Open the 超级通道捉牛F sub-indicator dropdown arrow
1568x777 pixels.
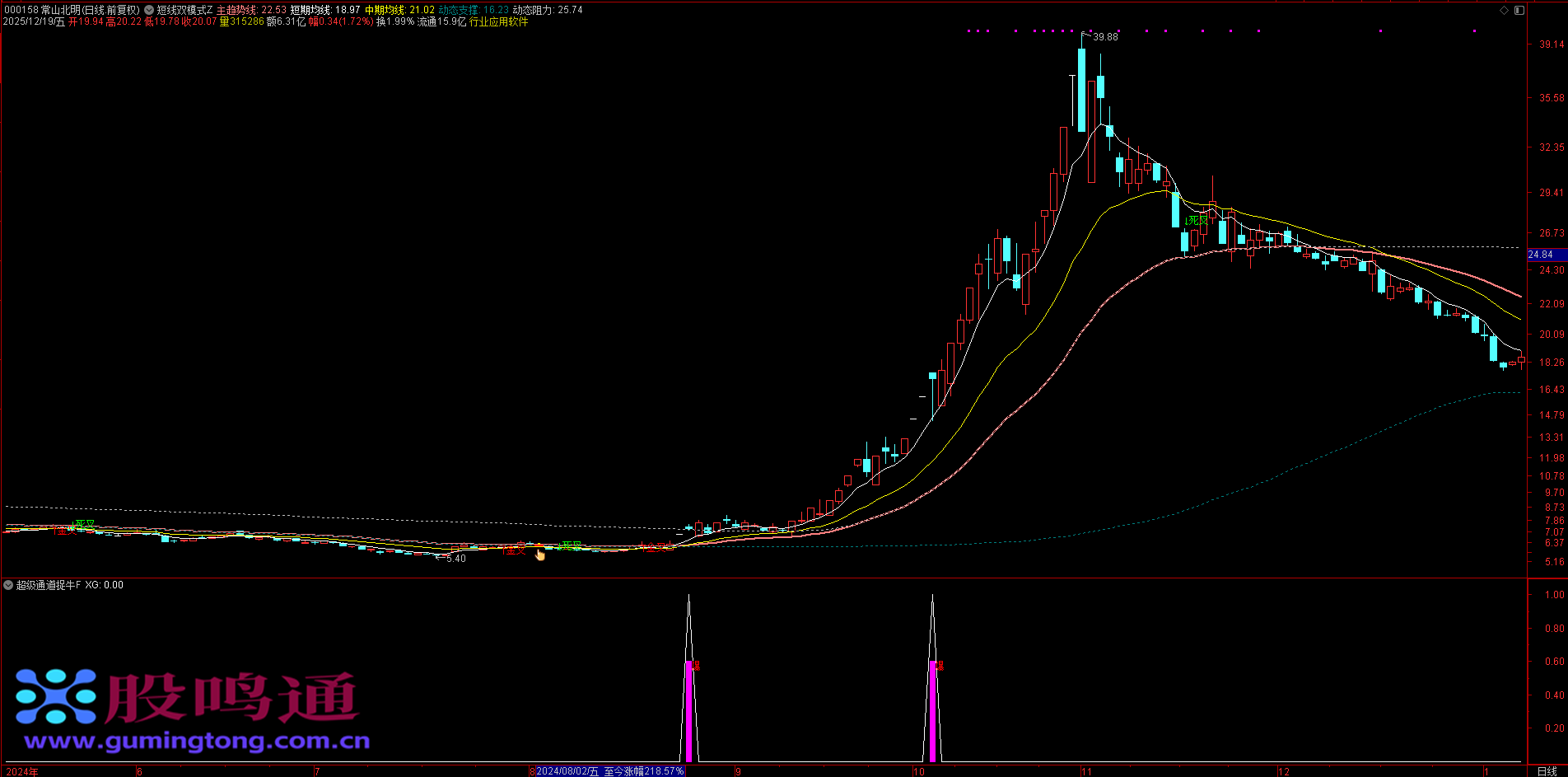8,585
